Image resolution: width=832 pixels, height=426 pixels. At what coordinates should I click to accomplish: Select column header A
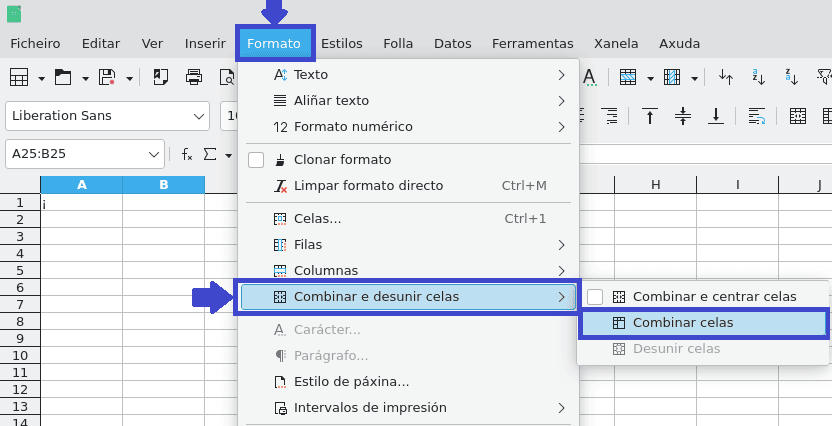tap(82, 185)
